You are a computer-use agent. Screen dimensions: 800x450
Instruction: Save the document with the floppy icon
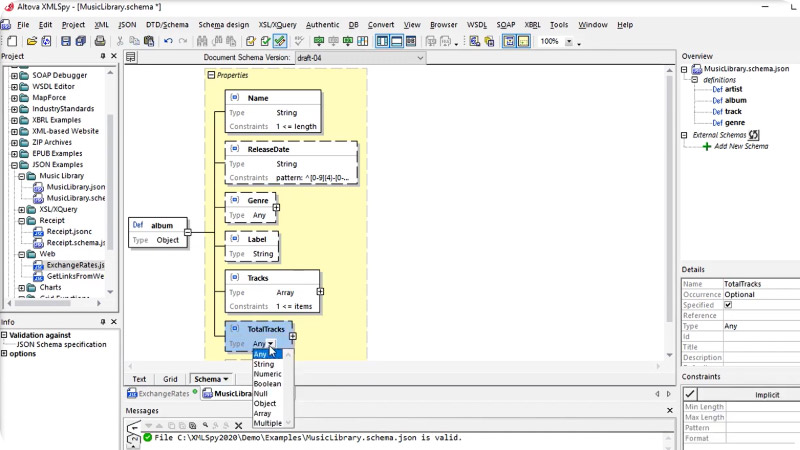pos(66,41)
